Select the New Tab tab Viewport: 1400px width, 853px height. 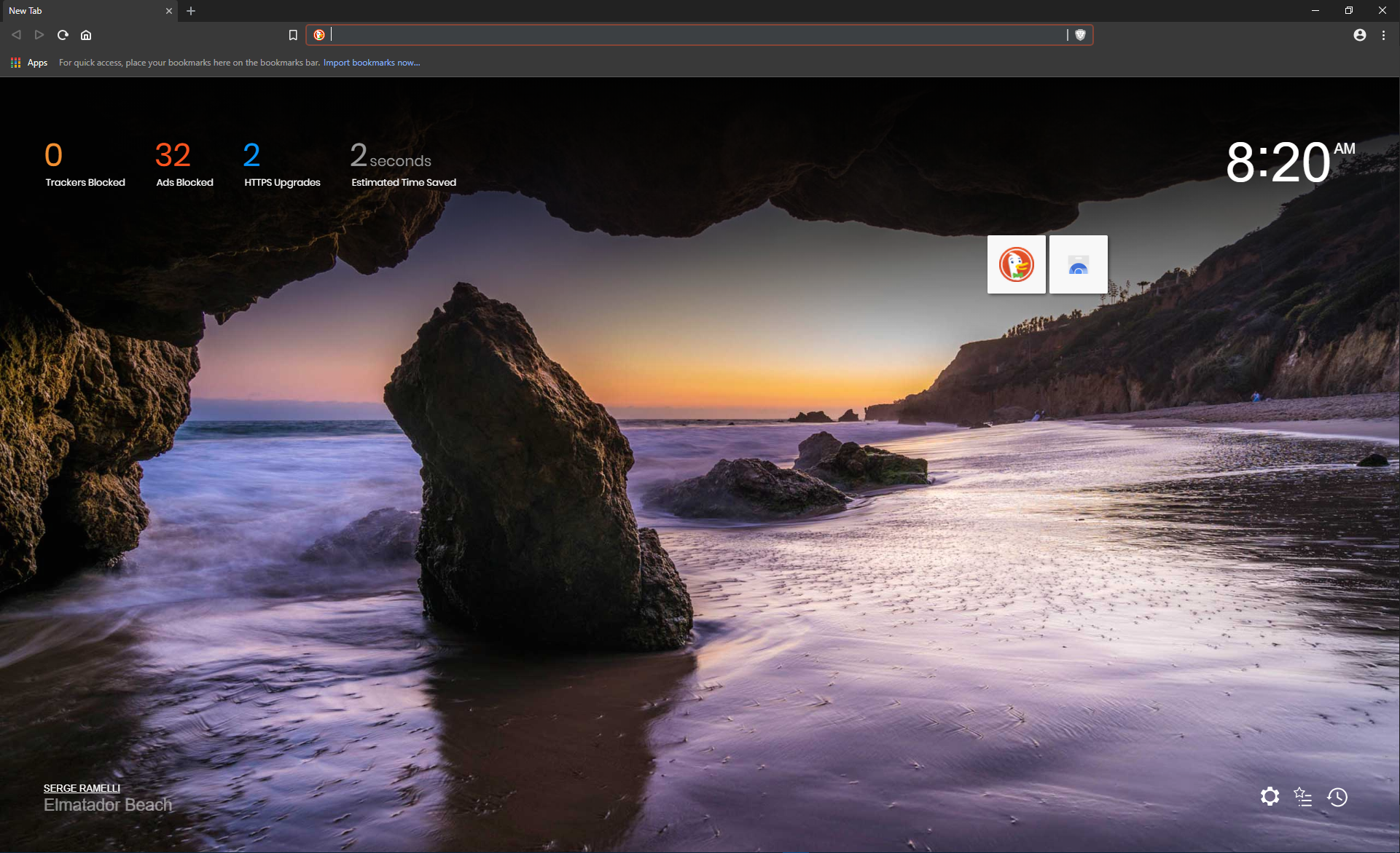coord(80,11)
